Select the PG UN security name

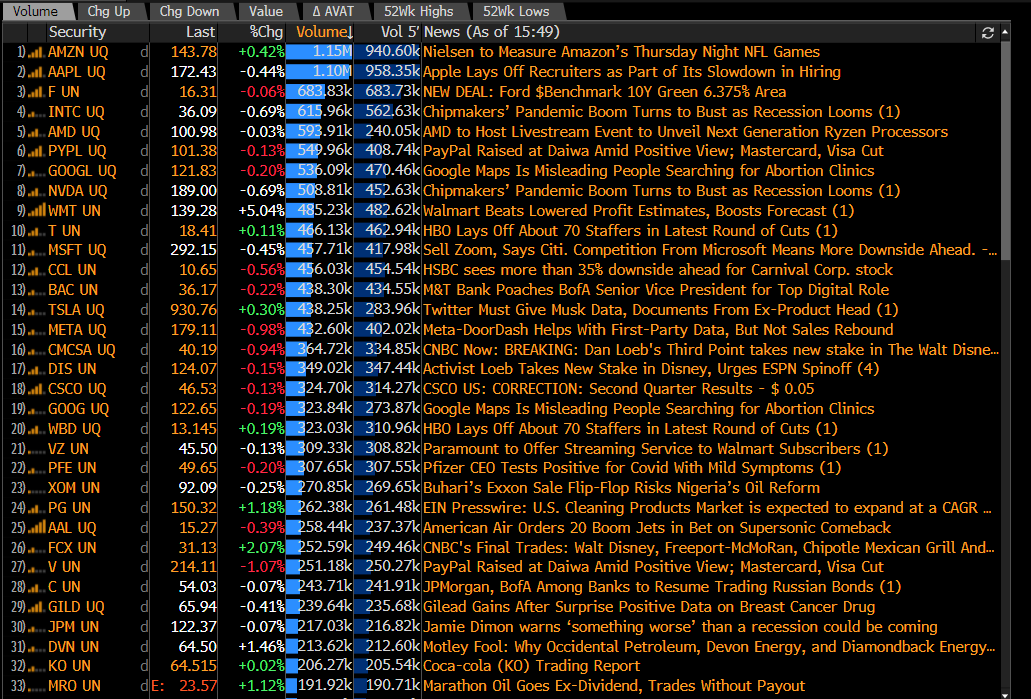(70, 508)
